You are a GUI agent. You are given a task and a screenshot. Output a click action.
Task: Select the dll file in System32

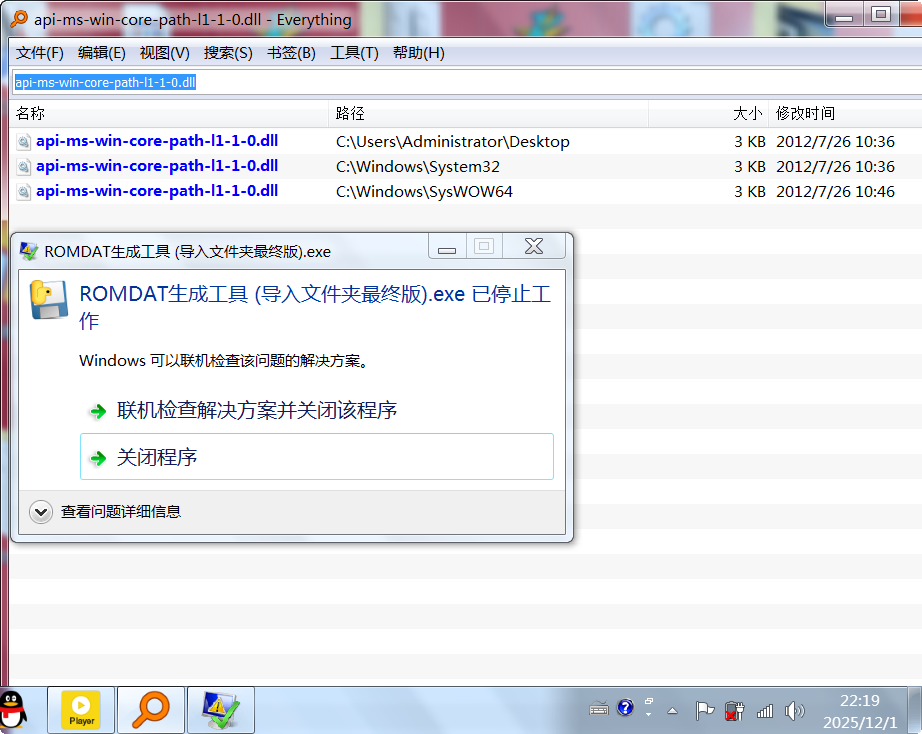click(x=157, y=166)
